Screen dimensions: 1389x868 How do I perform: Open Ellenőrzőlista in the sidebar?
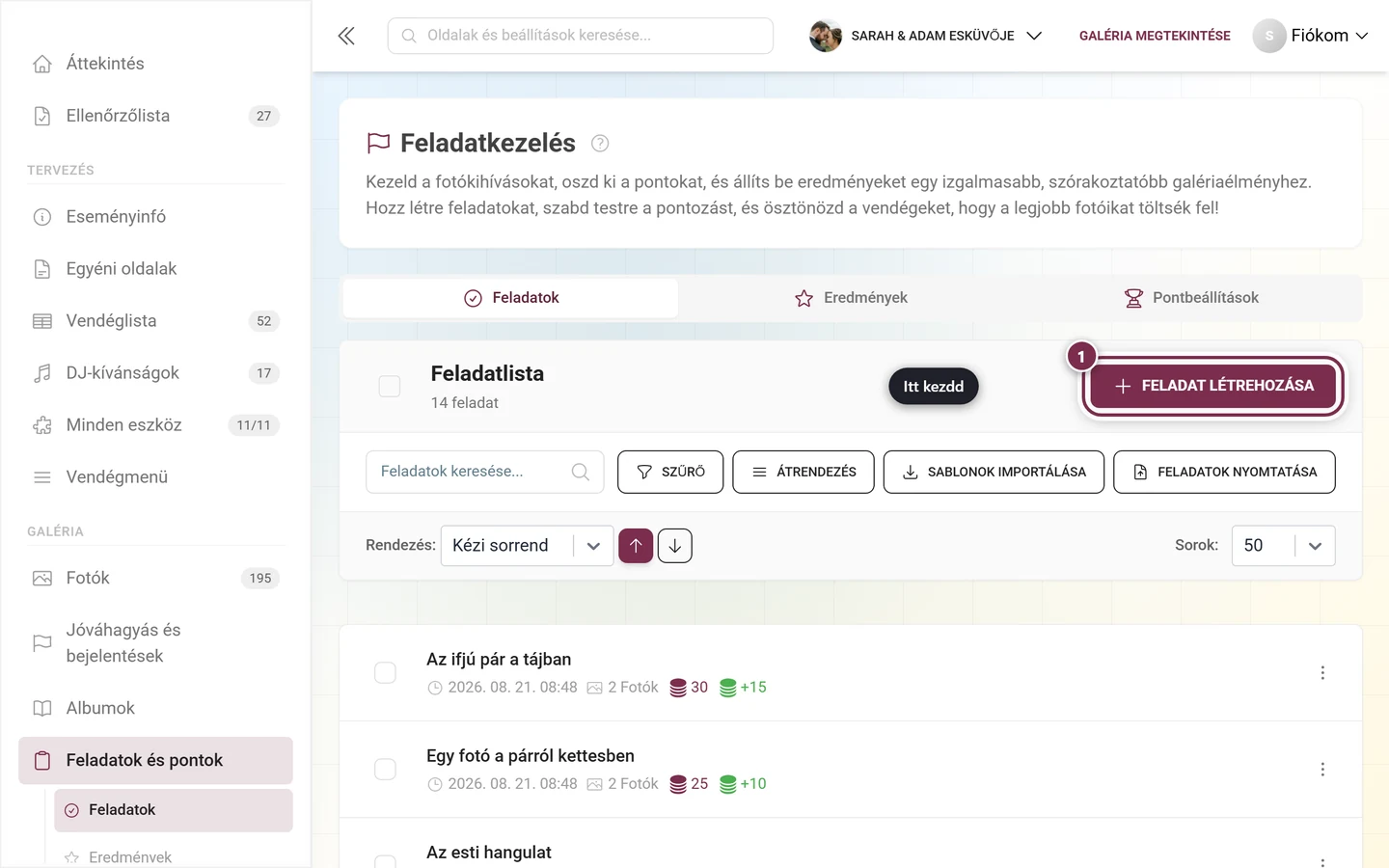[155, 116]
